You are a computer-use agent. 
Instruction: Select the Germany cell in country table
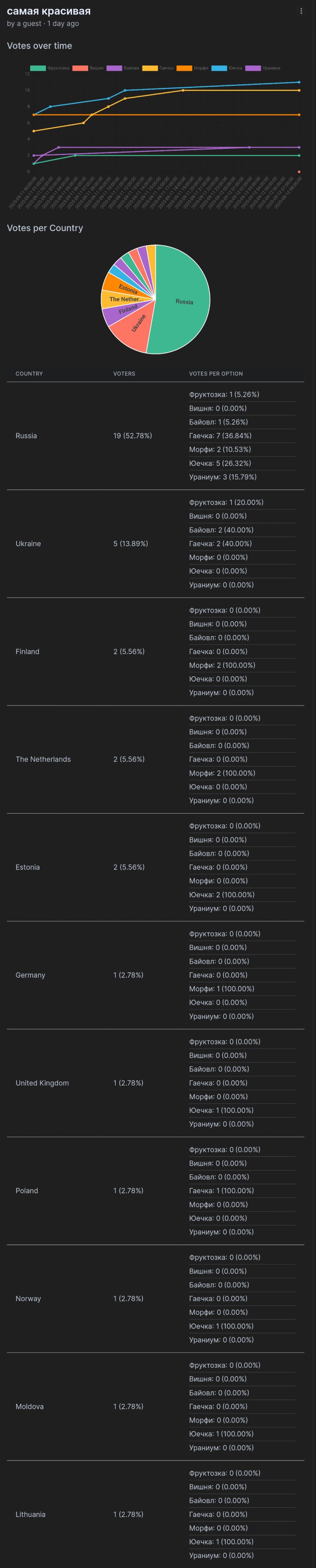(x=30, y=975)
